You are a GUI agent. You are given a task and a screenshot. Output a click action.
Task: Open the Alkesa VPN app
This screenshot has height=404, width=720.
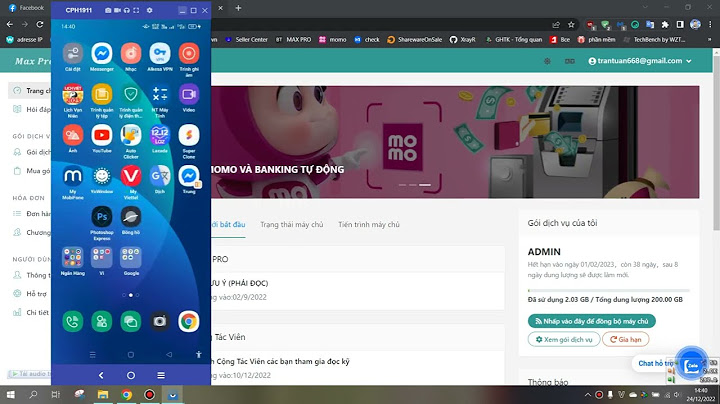tap(160, 54)
